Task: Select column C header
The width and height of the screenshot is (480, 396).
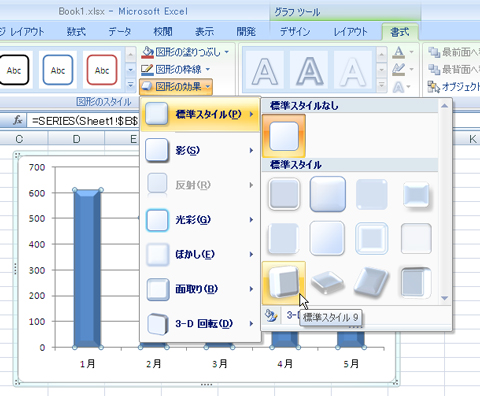Action: [x=19, y=139]
